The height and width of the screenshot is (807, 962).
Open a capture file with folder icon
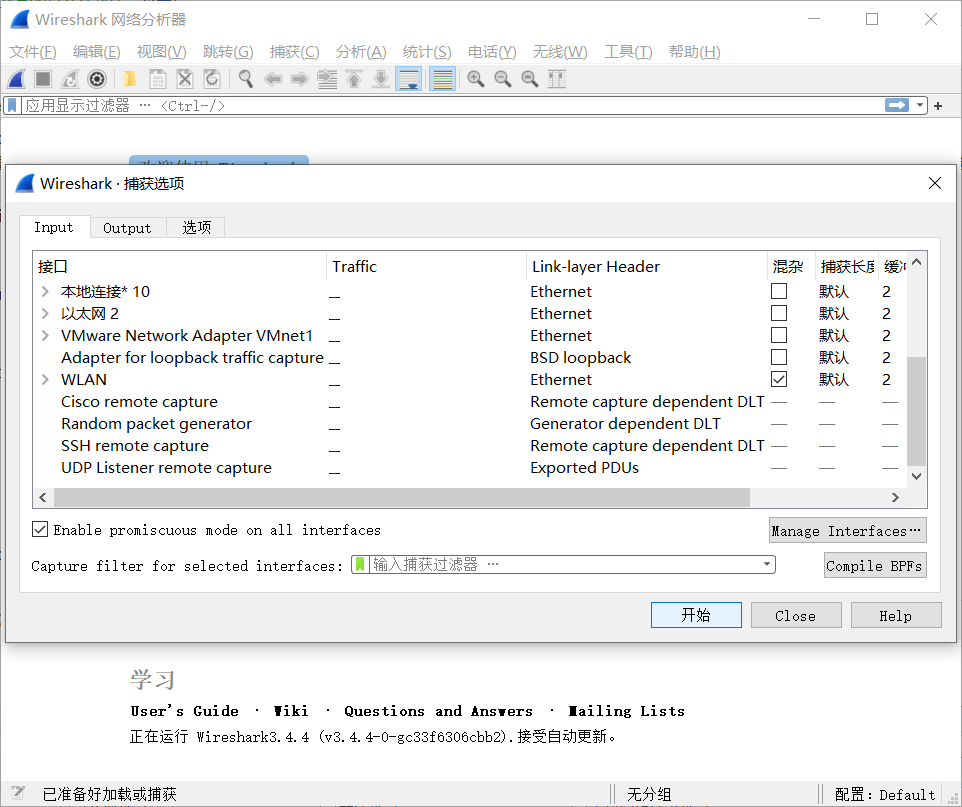(x=130, y=79)
